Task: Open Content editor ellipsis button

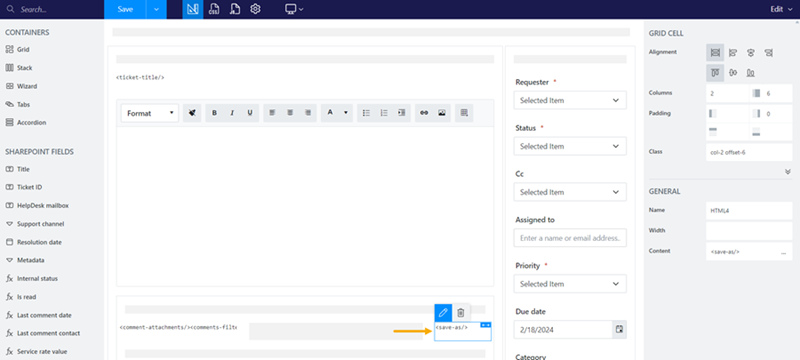Action: (783, 252)
